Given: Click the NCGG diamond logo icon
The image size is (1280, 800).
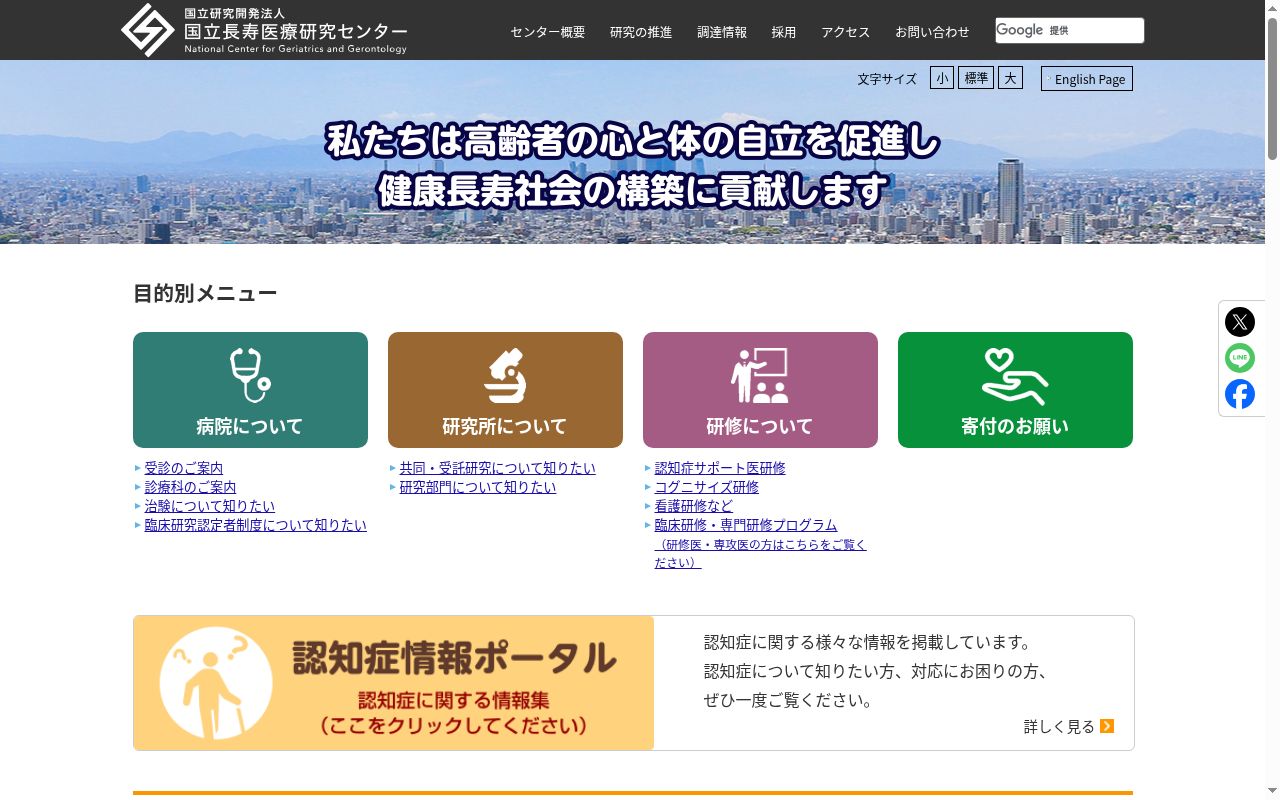Looking at the screenshot, I should [x=148, y=30].
